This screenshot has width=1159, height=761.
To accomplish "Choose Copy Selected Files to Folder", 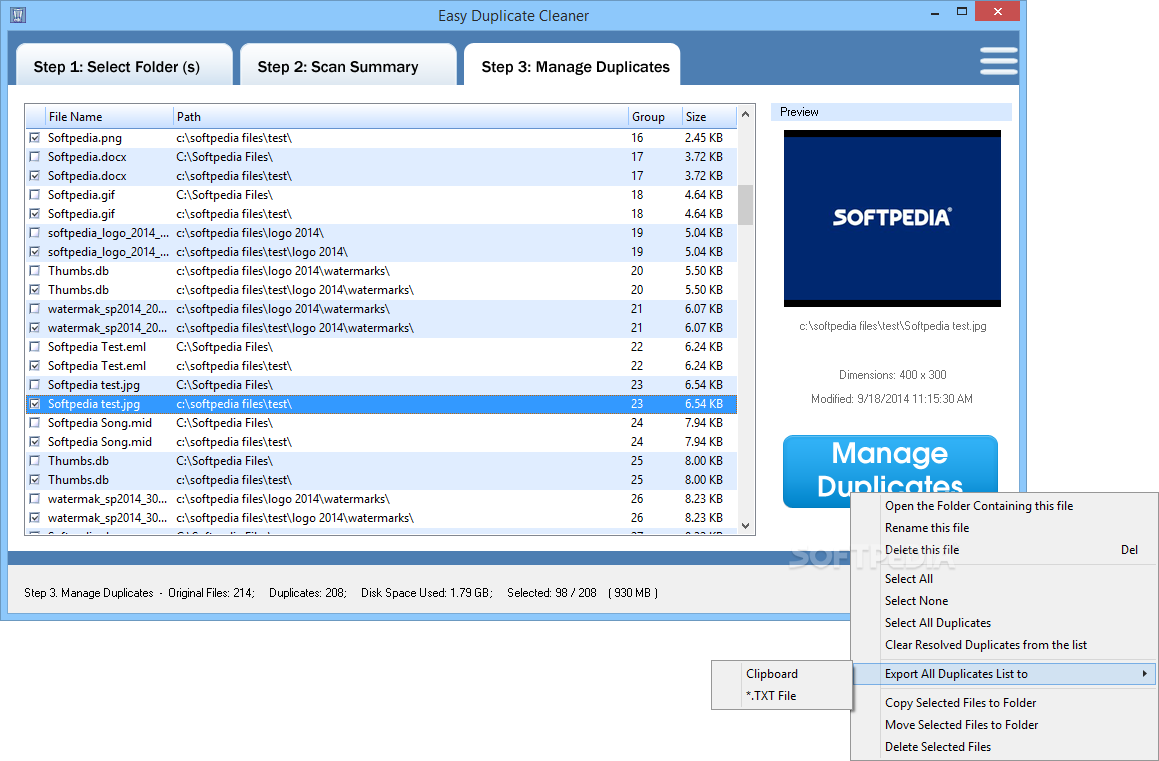I will tap(1004, 703).
